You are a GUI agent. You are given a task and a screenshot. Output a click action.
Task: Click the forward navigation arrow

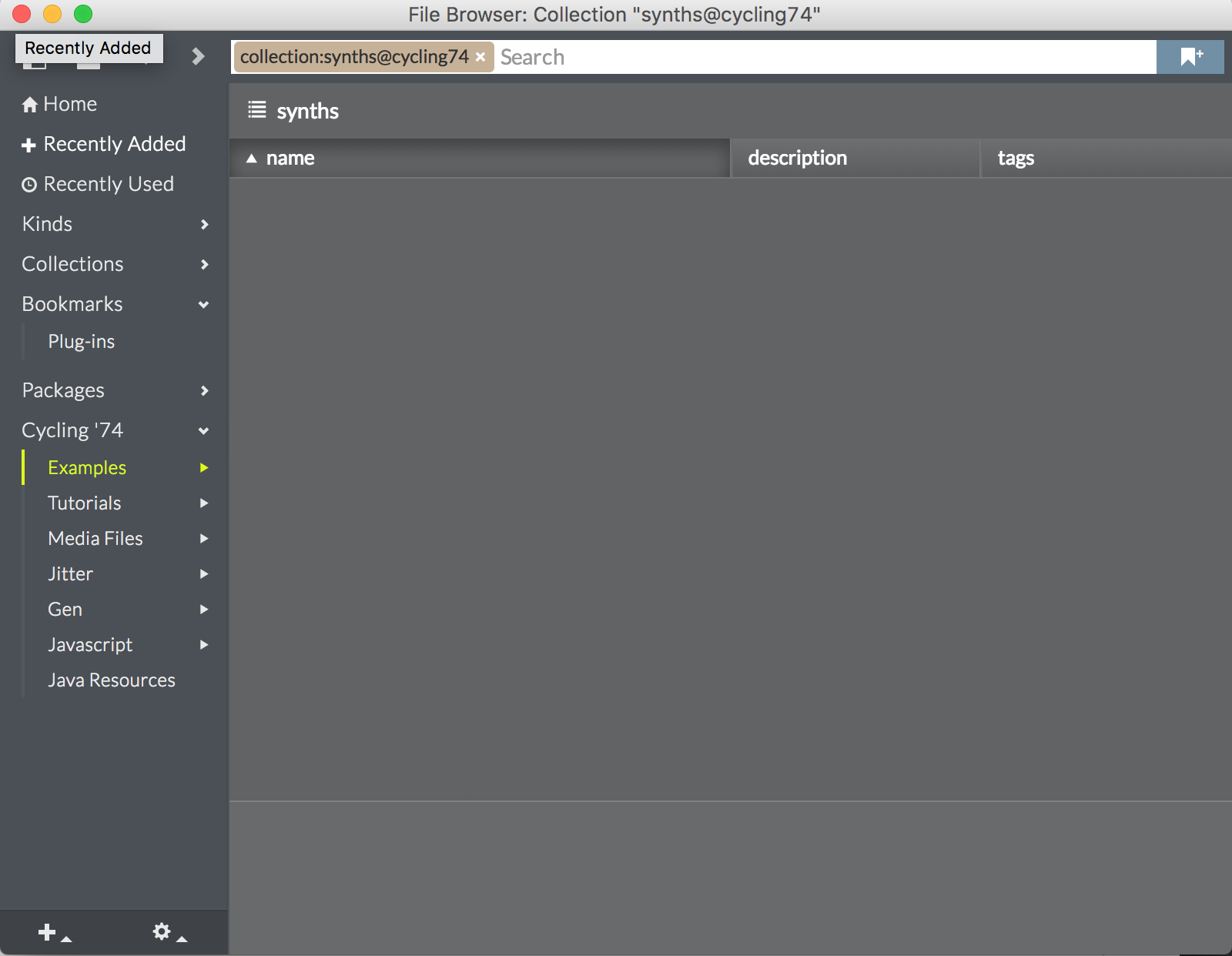click(x=198, y=56)
